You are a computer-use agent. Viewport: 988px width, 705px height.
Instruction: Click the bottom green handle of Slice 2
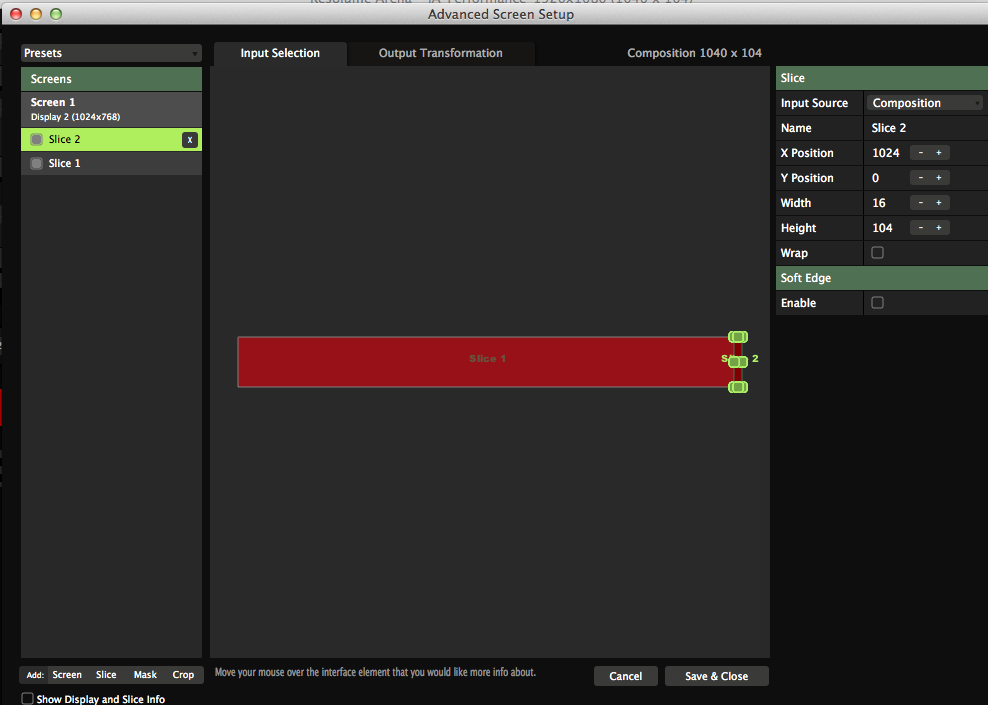(x=738, y=387)
